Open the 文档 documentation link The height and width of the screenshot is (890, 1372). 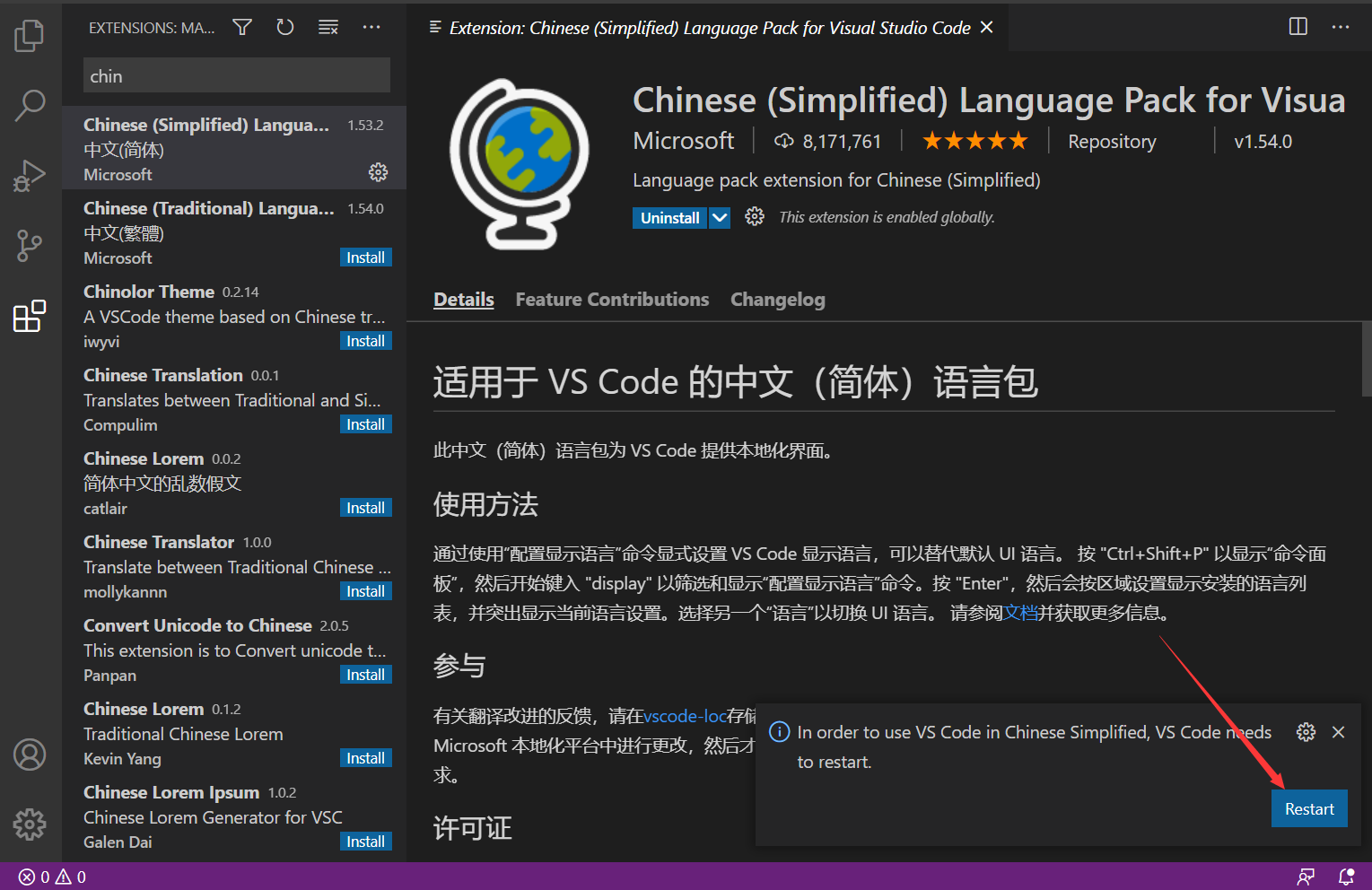1020,613
